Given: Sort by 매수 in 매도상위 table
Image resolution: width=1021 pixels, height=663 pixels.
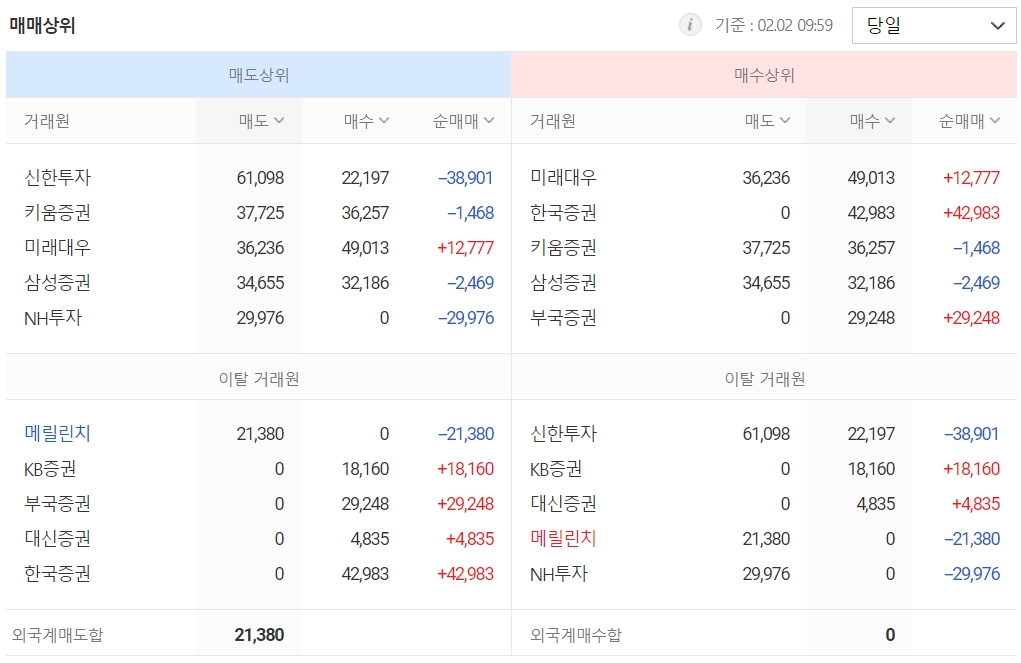Looking at the screenshot, I should pos(366,120).
